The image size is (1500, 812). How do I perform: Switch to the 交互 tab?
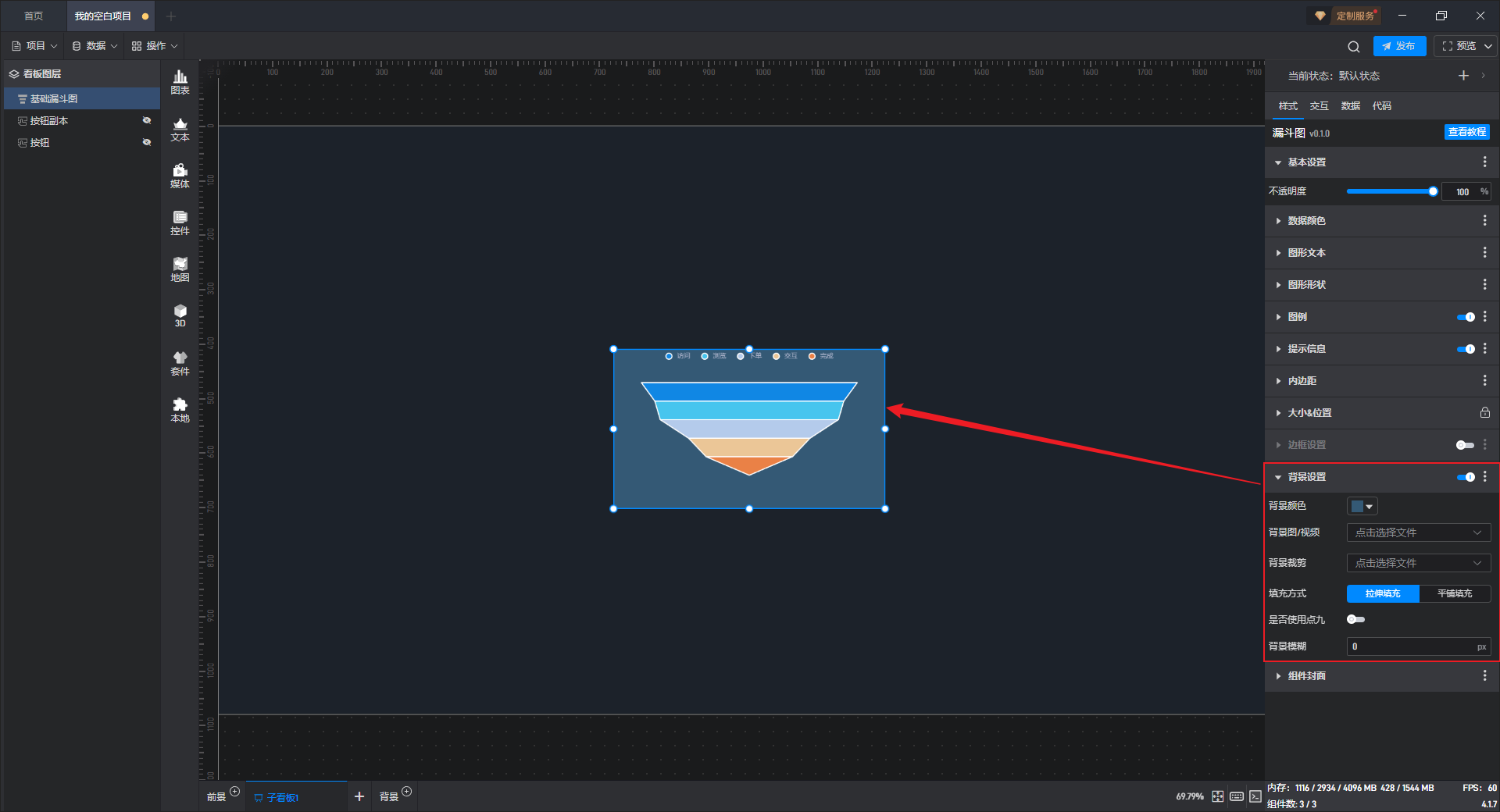pos(1319,106)
